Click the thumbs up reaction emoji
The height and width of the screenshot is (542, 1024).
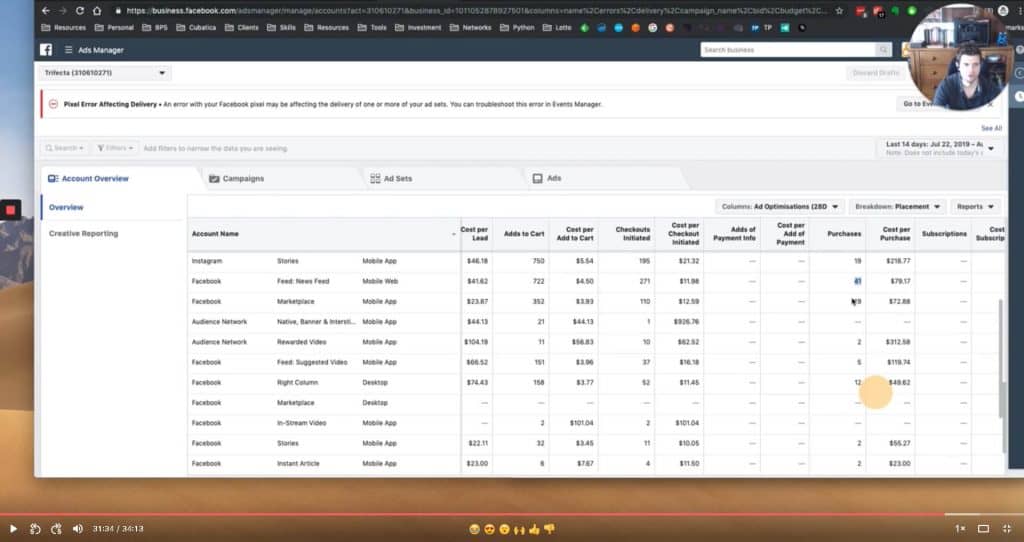pos(534,528)
